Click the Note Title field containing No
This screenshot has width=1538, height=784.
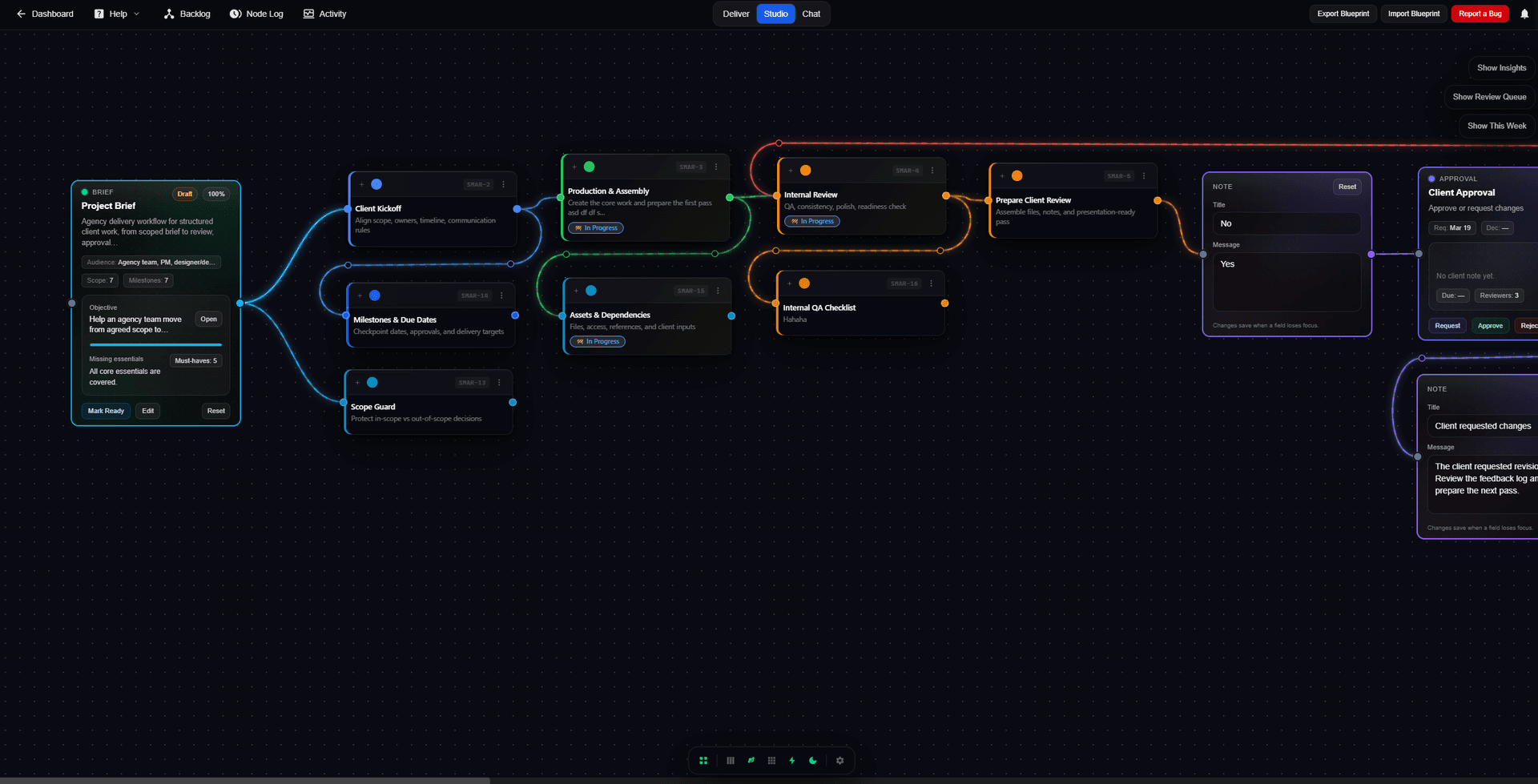1286,223
